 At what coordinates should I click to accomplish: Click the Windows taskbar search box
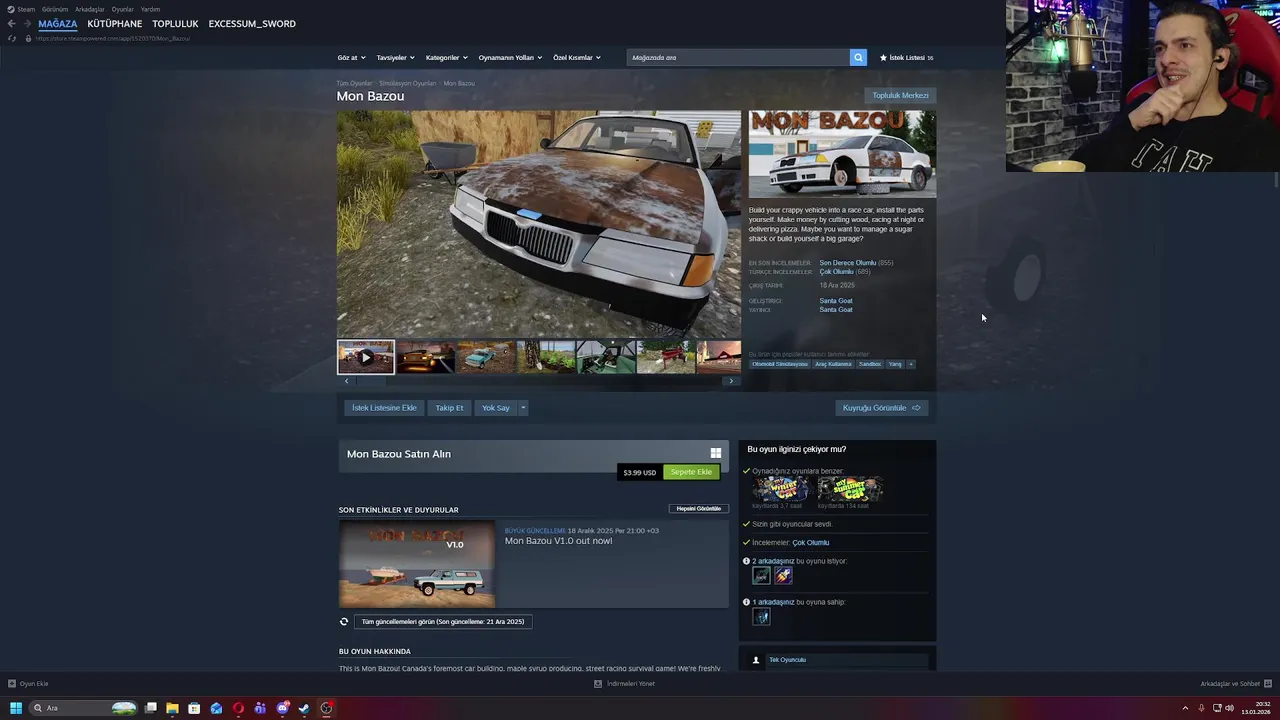(83, 708)
